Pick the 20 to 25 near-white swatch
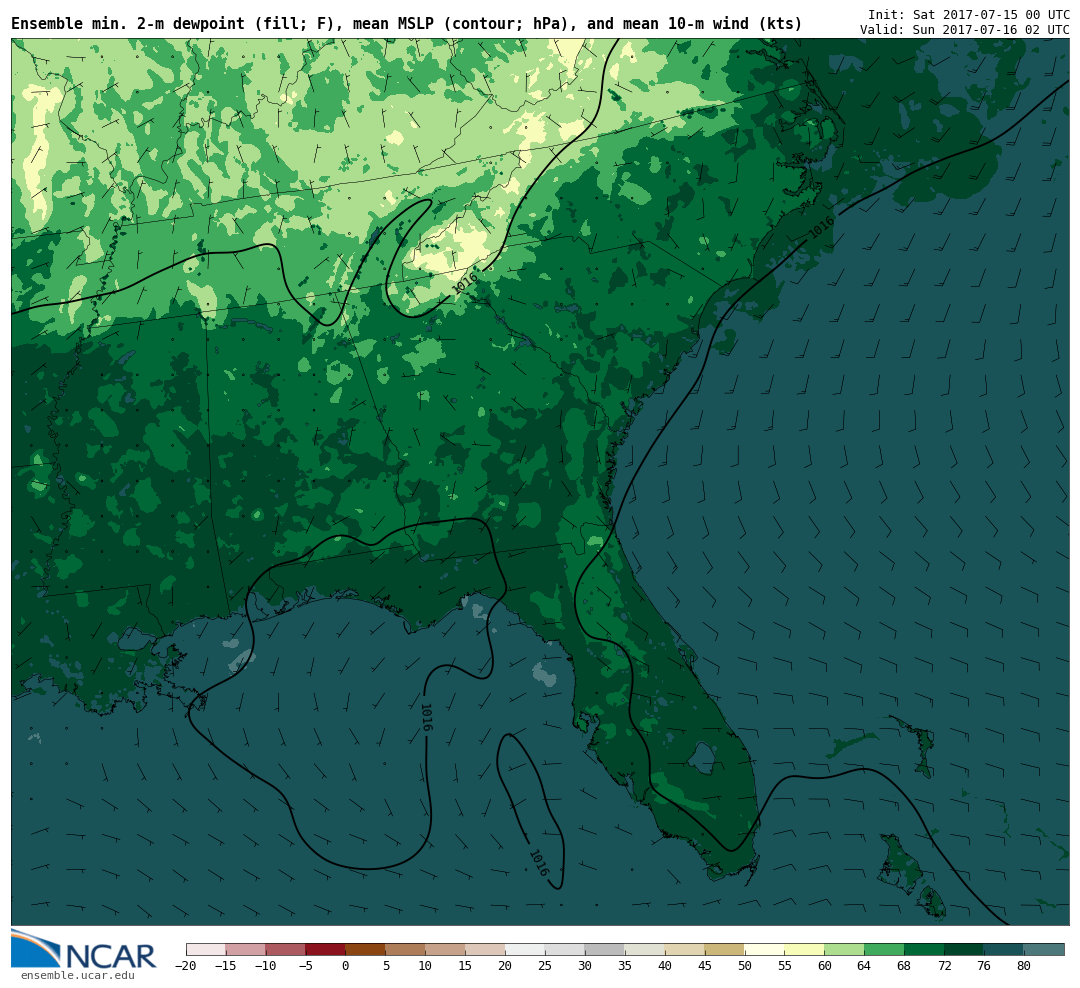This screenshot has width=1080, height=988. pos(526,949)
